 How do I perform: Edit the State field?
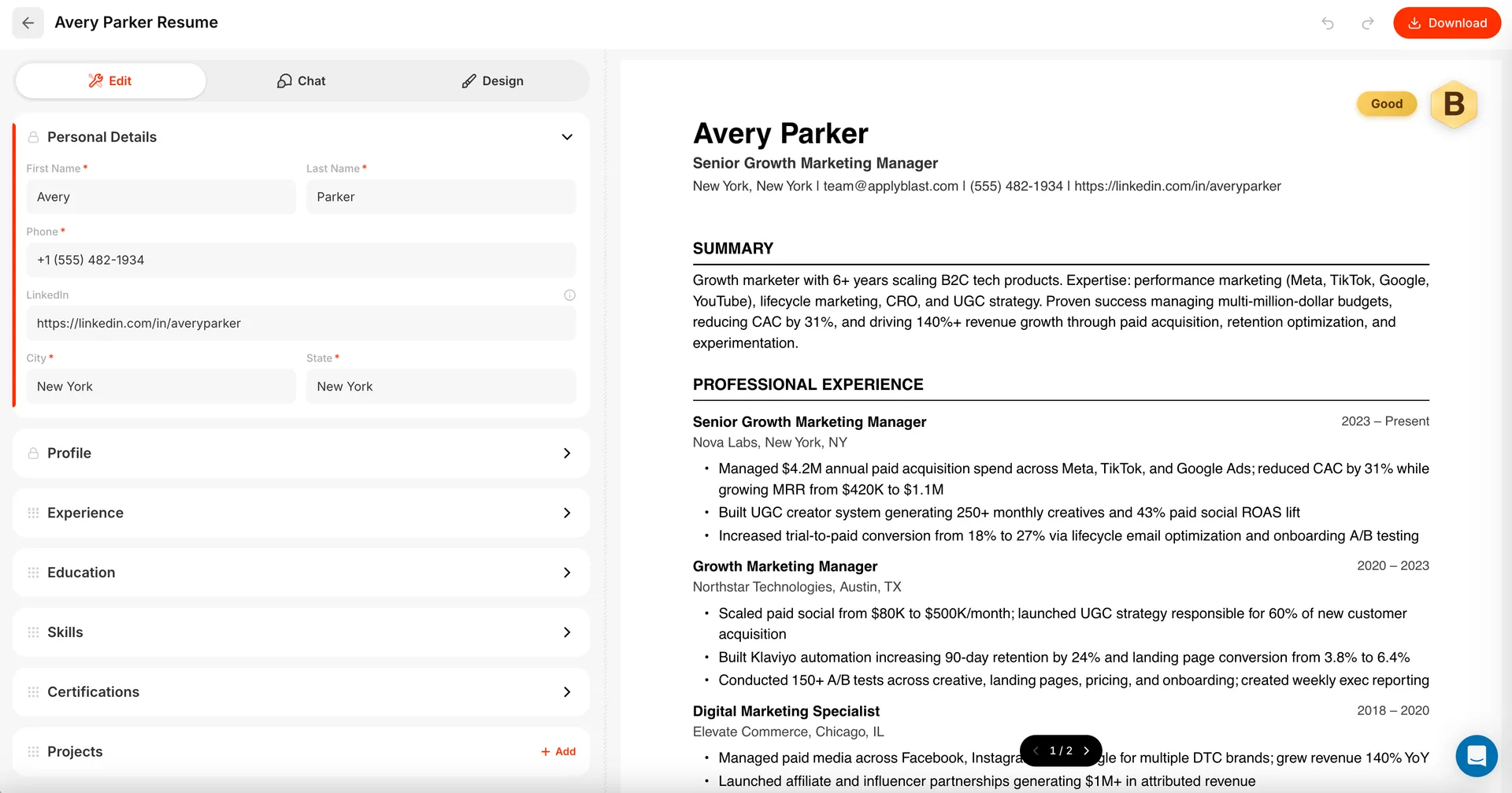pos(441,387)
